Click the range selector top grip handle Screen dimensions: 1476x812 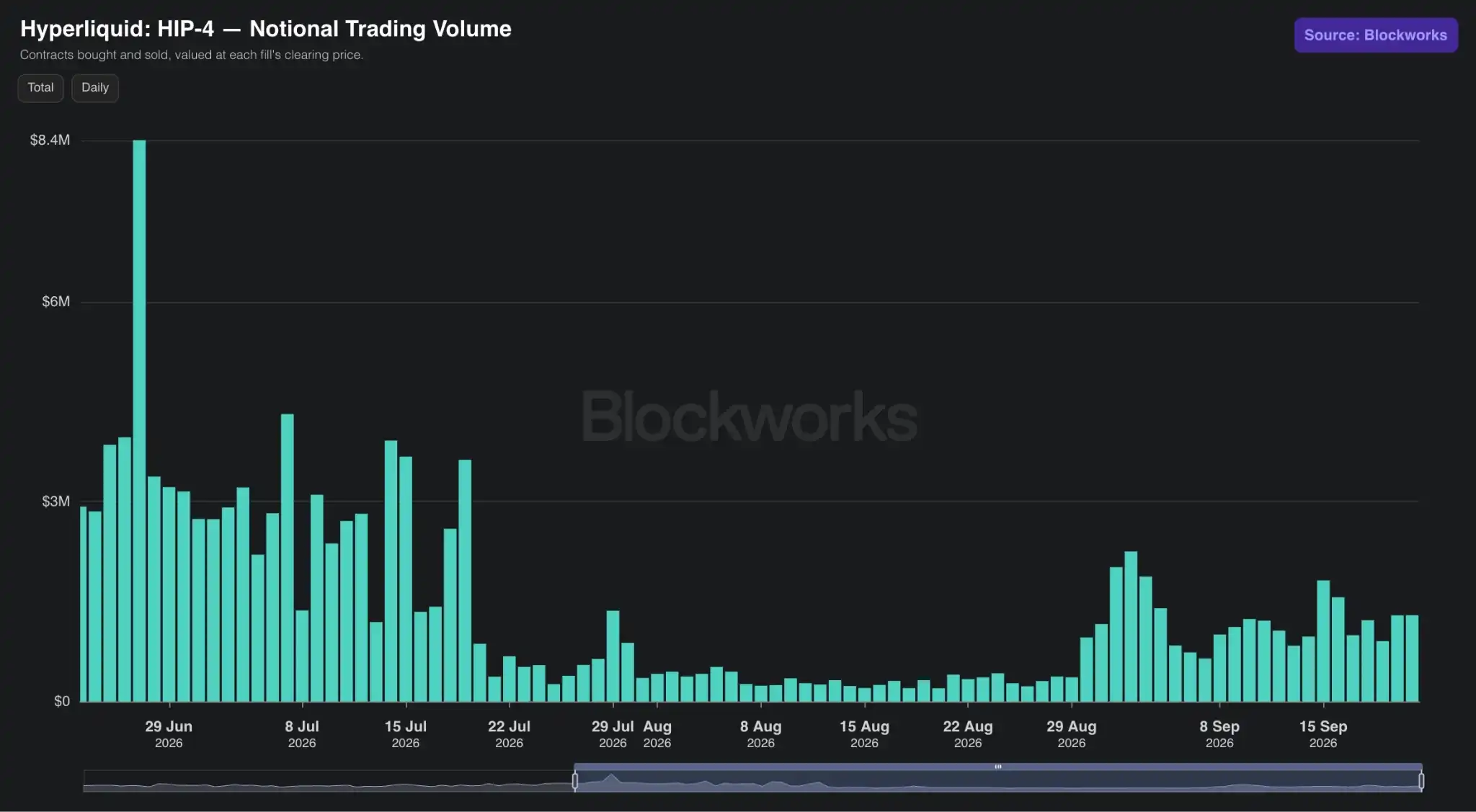tap(998, 767)
